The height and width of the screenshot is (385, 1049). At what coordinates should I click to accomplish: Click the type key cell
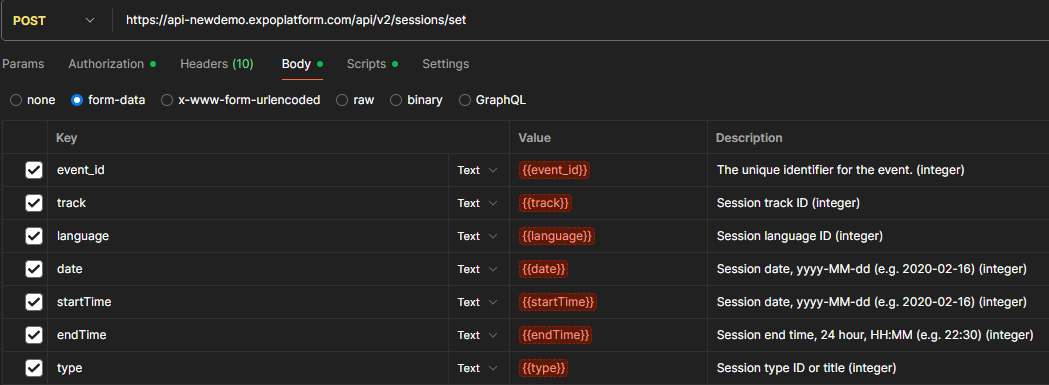pyautogui.click(x=248, y=368)
